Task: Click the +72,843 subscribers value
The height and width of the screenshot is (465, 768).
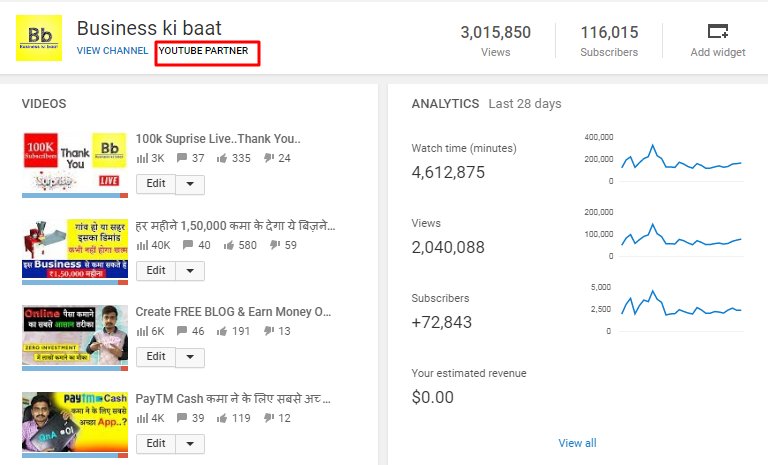Action: tap(442, 322)
